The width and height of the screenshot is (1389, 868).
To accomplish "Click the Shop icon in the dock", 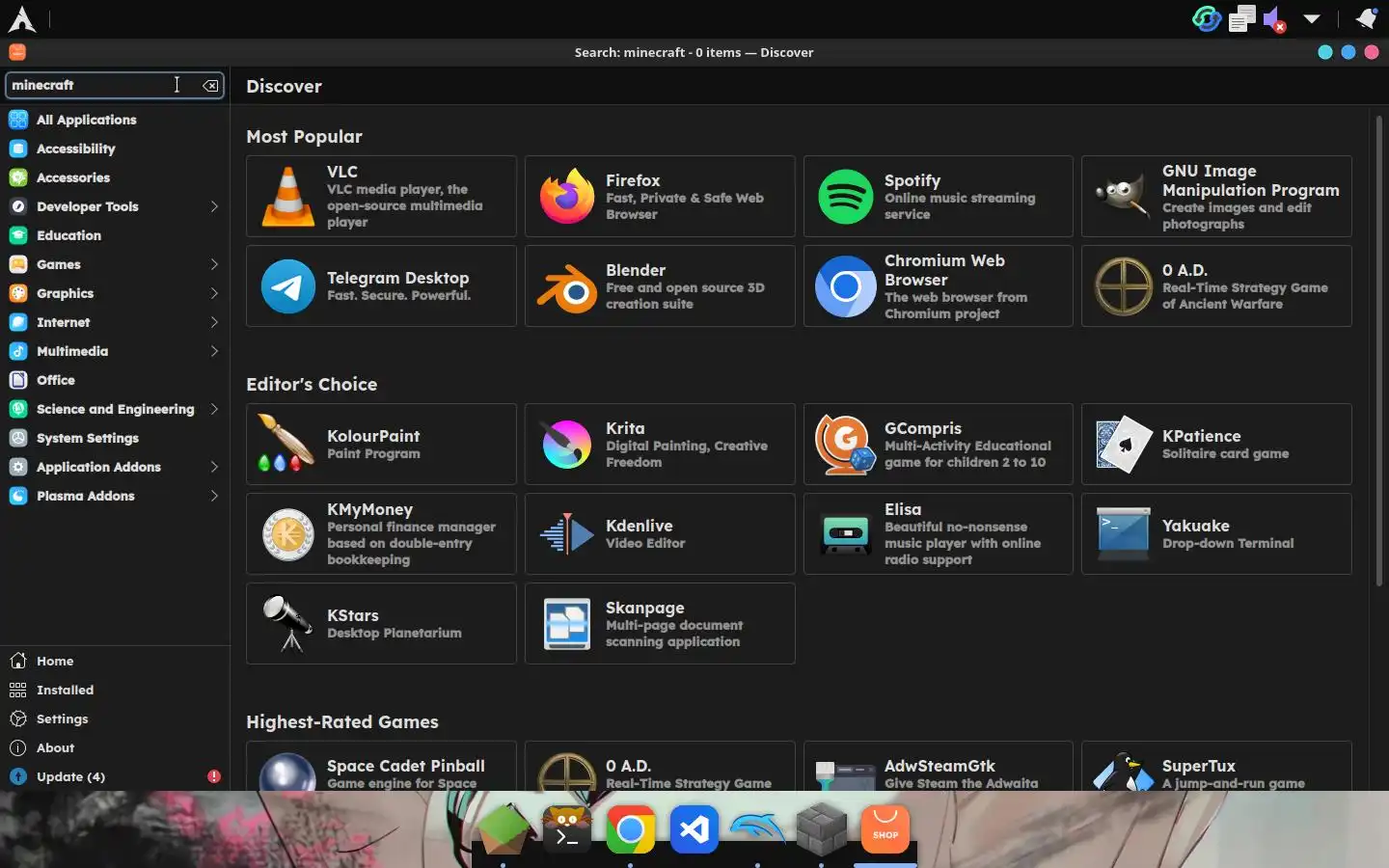I will pyautogui.click(x=885, y=829).
